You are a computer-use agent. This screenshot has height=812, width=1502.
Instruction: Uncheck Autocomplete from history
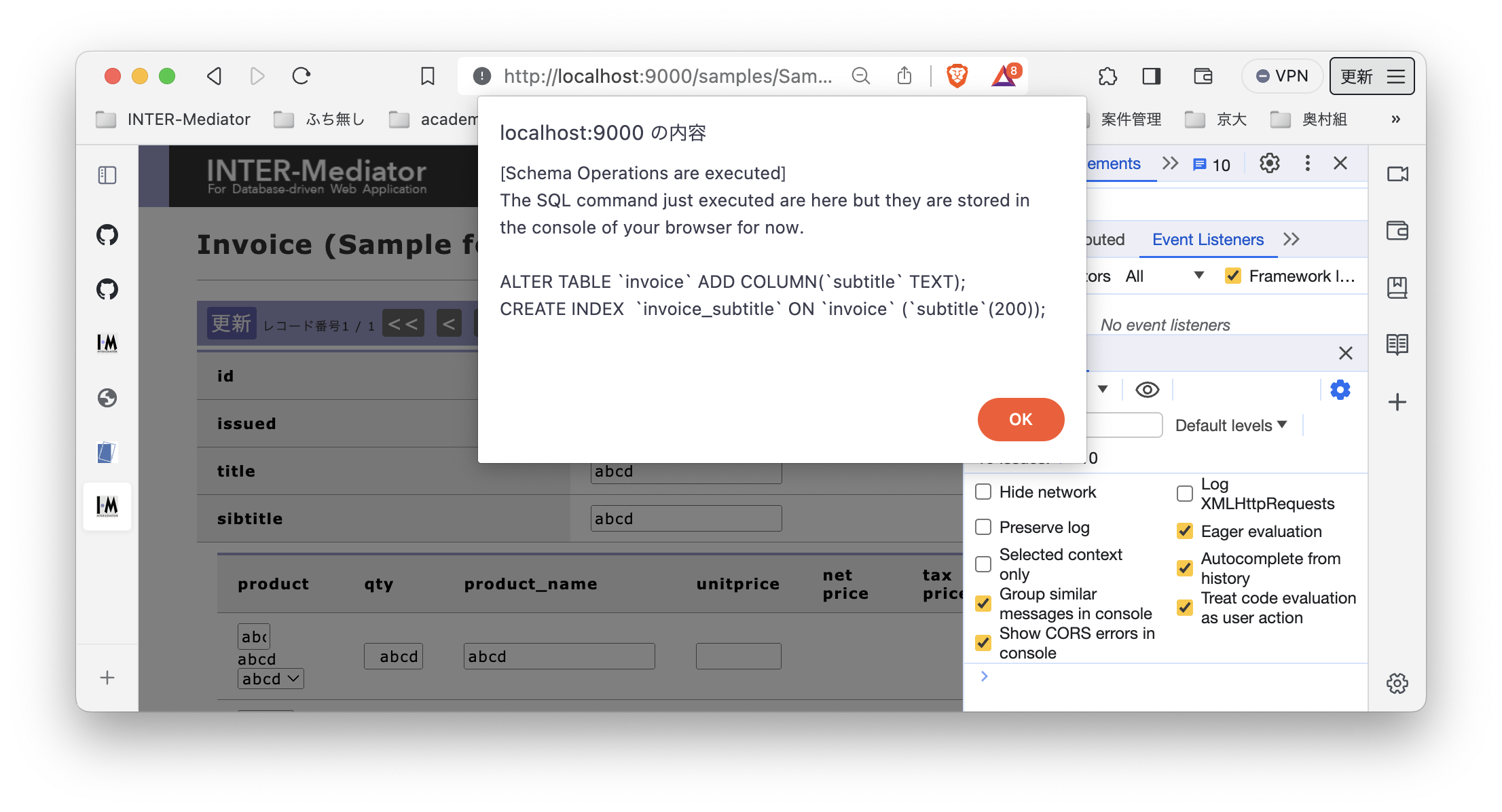tap(1185, 568)
